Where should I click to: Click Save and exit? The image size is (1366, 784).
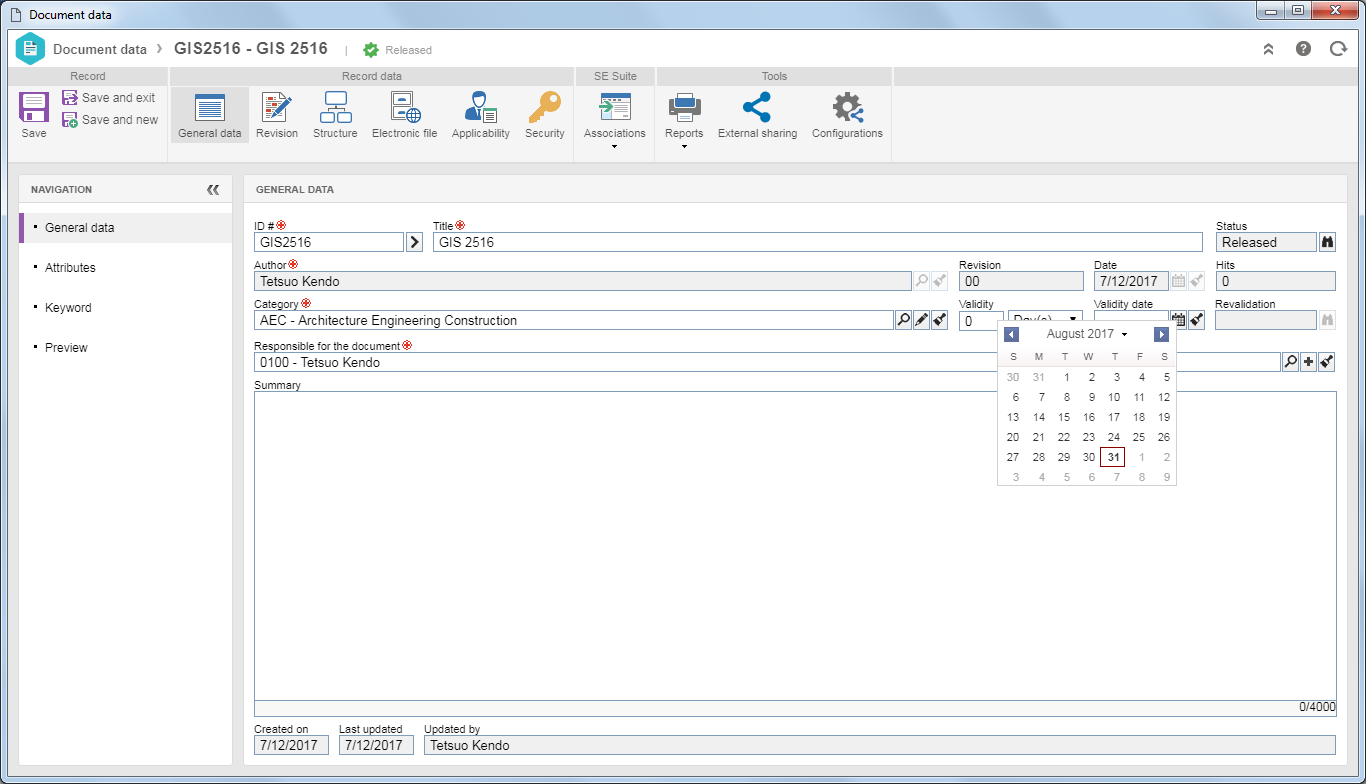click(109, 98)
